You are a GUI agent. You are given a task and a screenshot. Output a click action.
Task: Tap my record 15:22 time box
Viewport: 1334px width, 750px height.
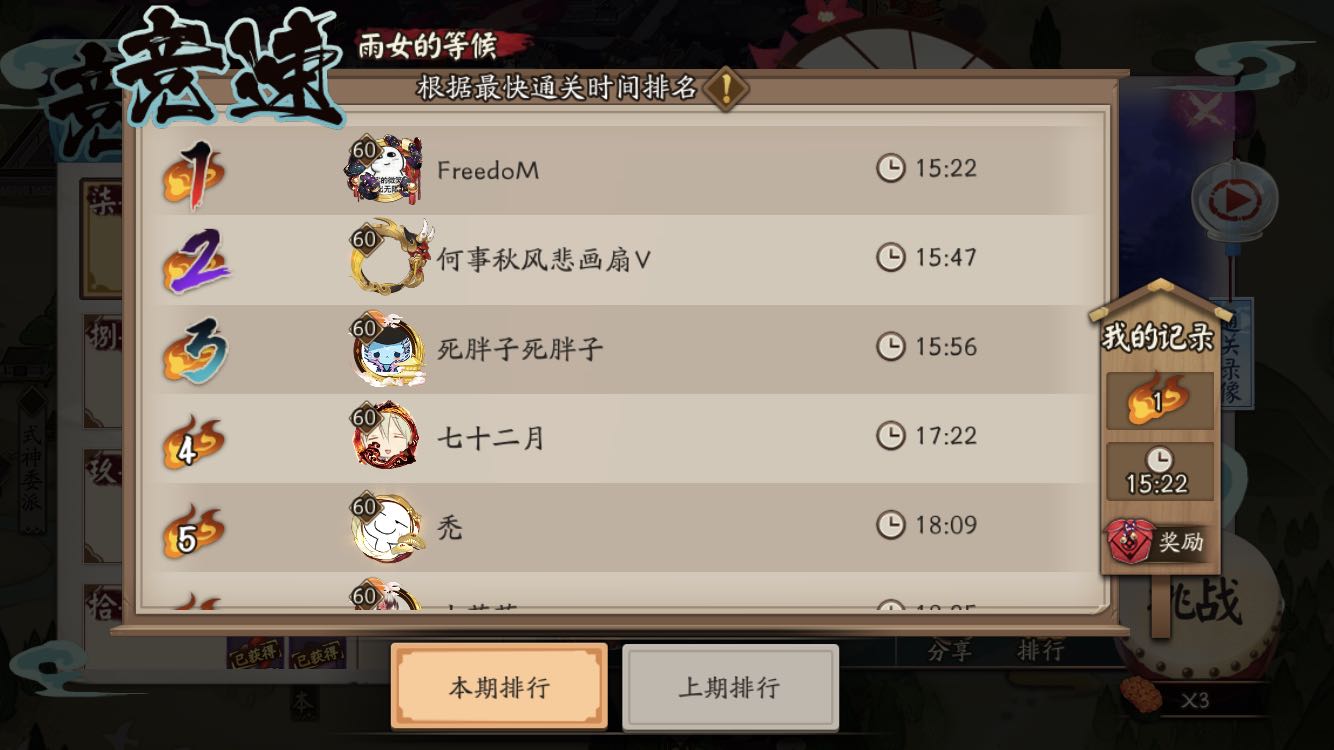(x=1159, y=472)
